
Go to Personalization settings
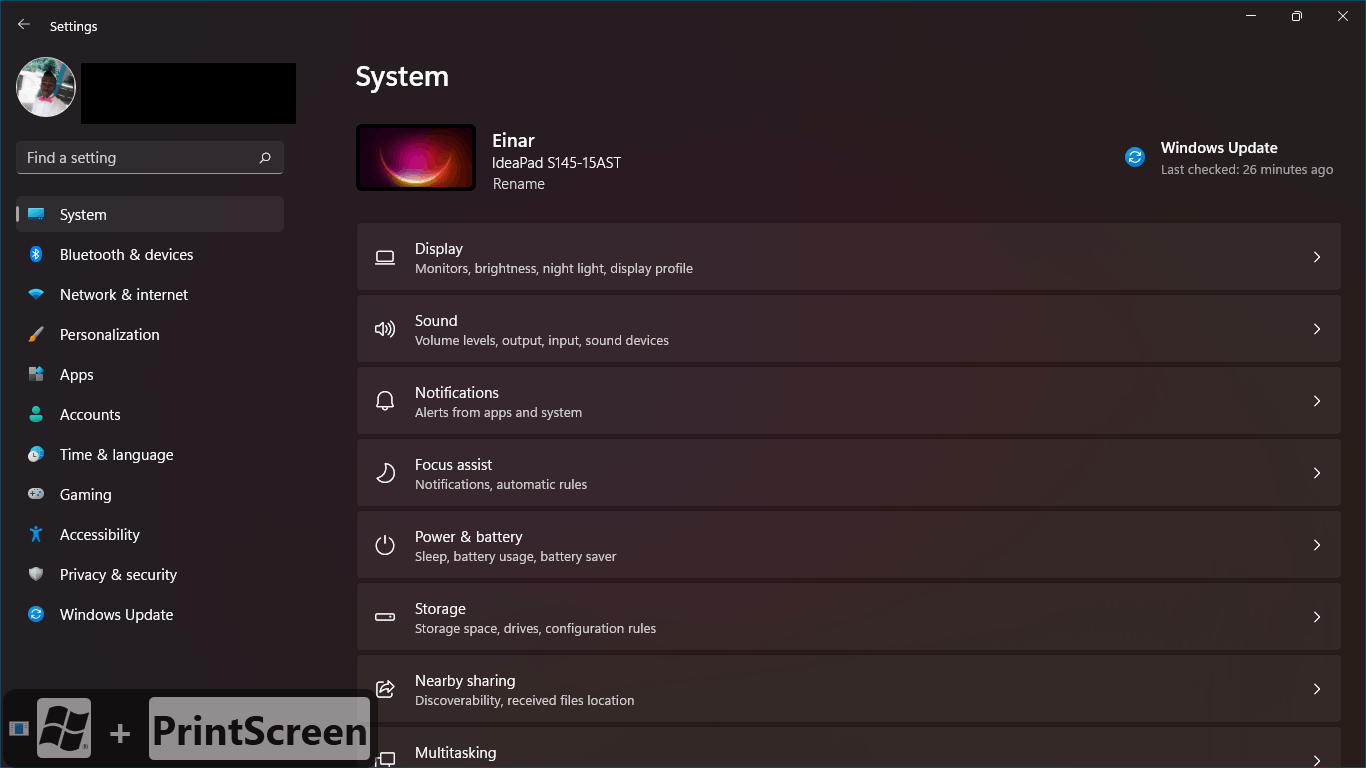click(x=150, y=334)
